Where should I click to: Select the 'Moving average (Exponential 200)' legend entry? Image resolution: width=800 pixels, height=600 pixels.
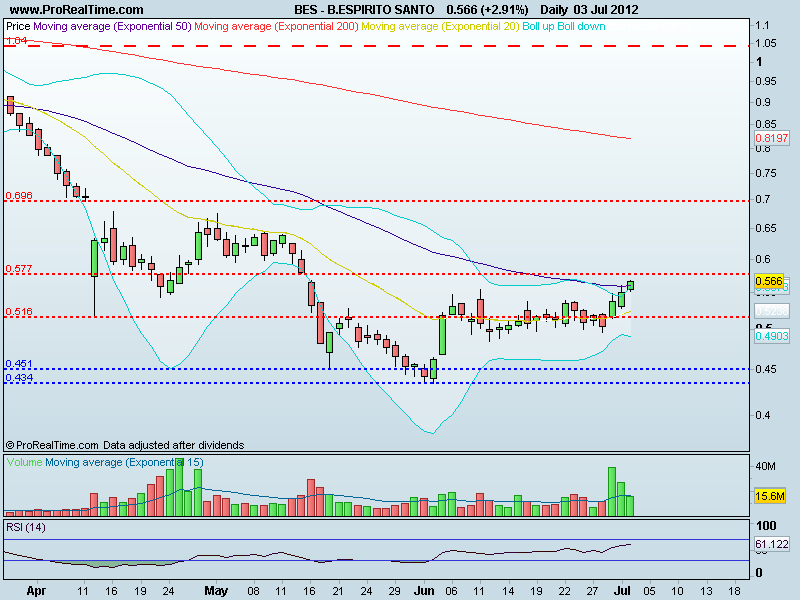point(276,26)
